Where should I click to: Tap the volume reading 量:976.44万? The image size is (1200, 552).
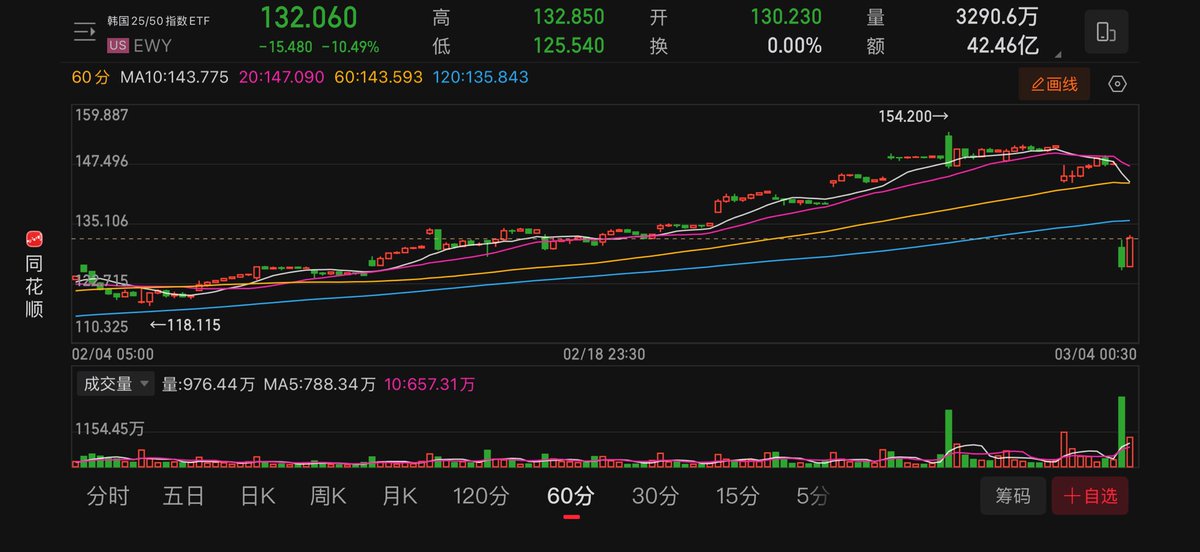pyautogui.click(x=209, y=383)
